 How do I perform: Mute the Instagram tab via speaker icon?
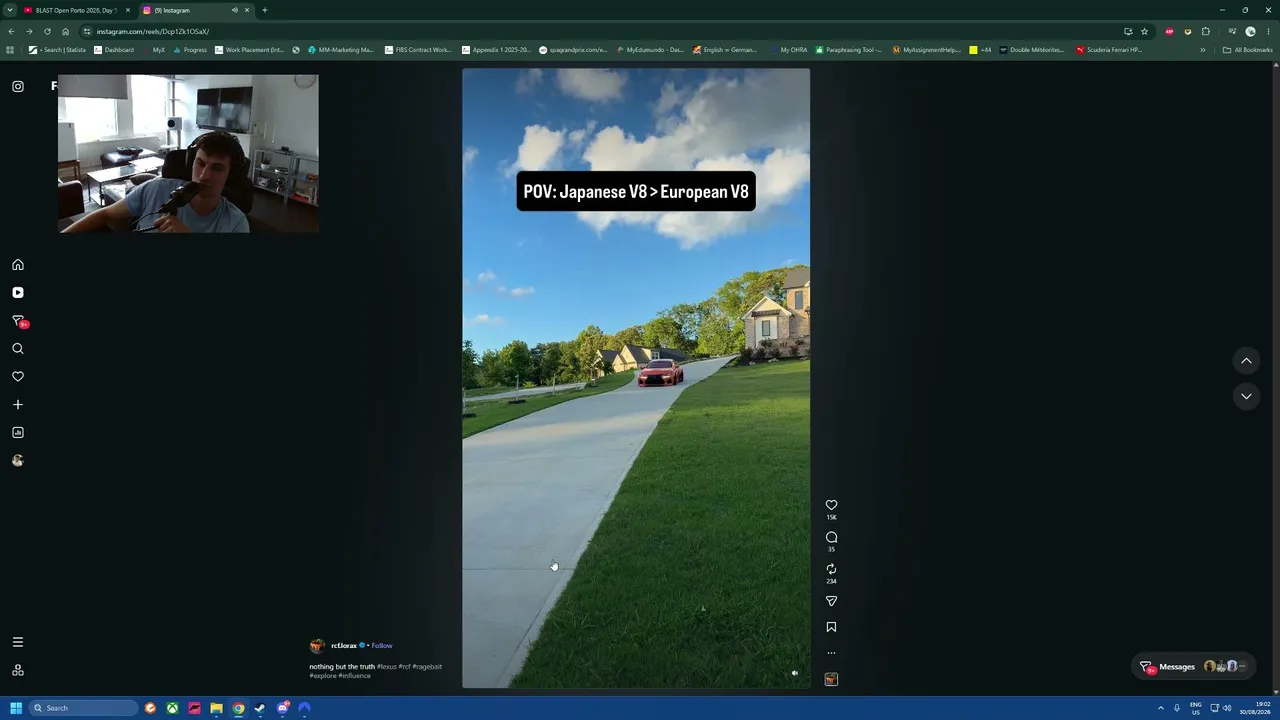[x=235, y=10]
